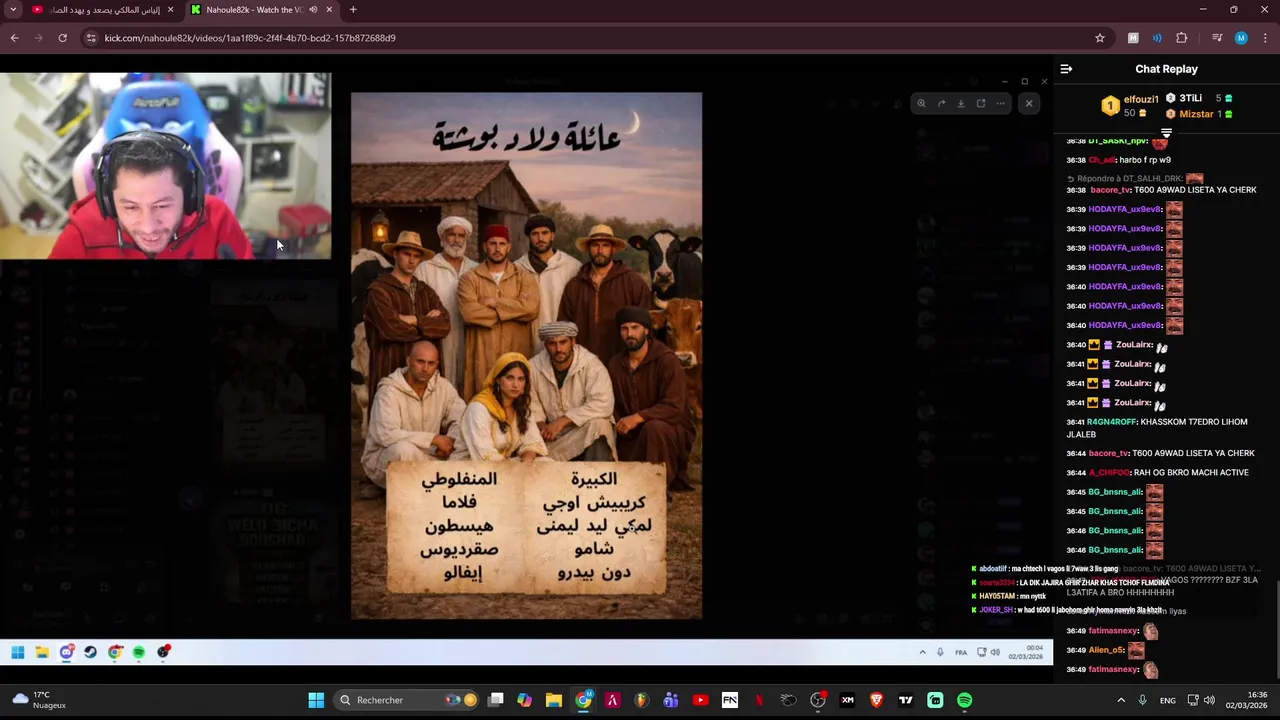Open Chrome media control icon in toolbar

point(1217,38)
